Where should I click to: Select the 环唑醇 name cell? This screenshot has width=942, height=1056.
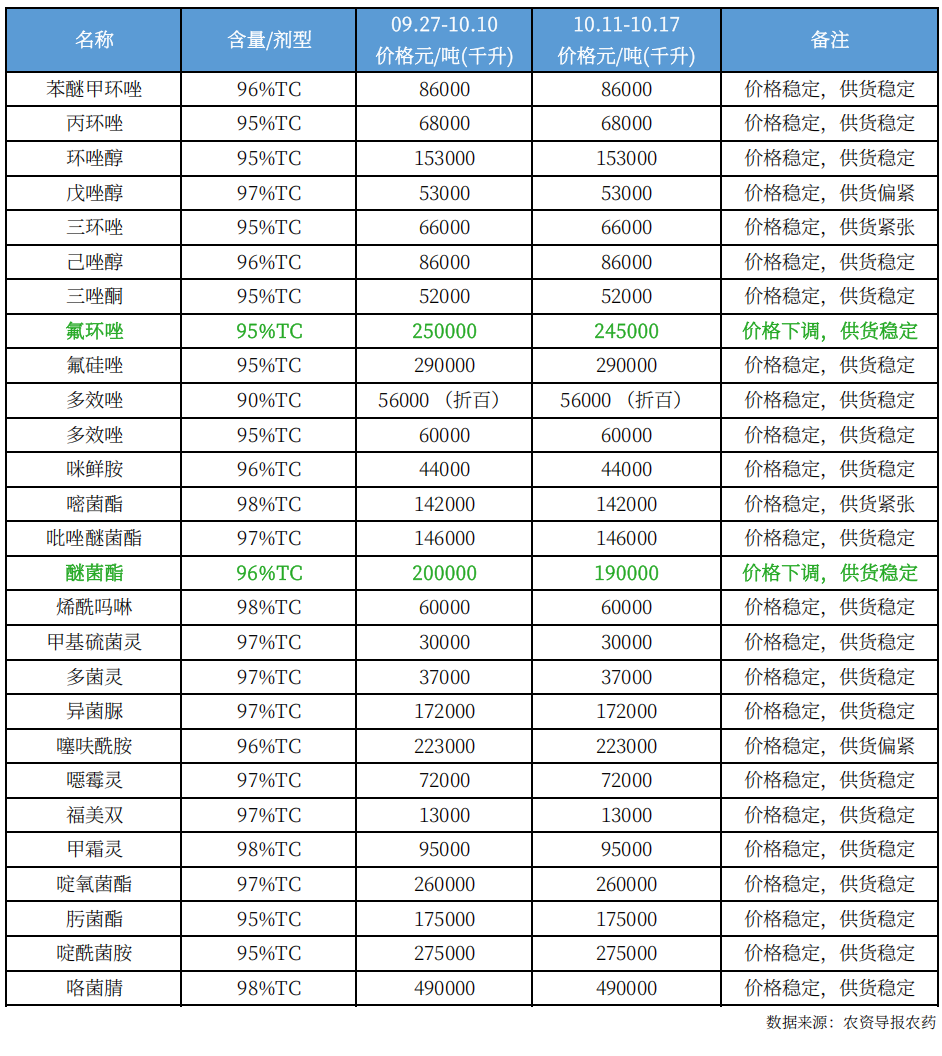click(x=94, y=158)
